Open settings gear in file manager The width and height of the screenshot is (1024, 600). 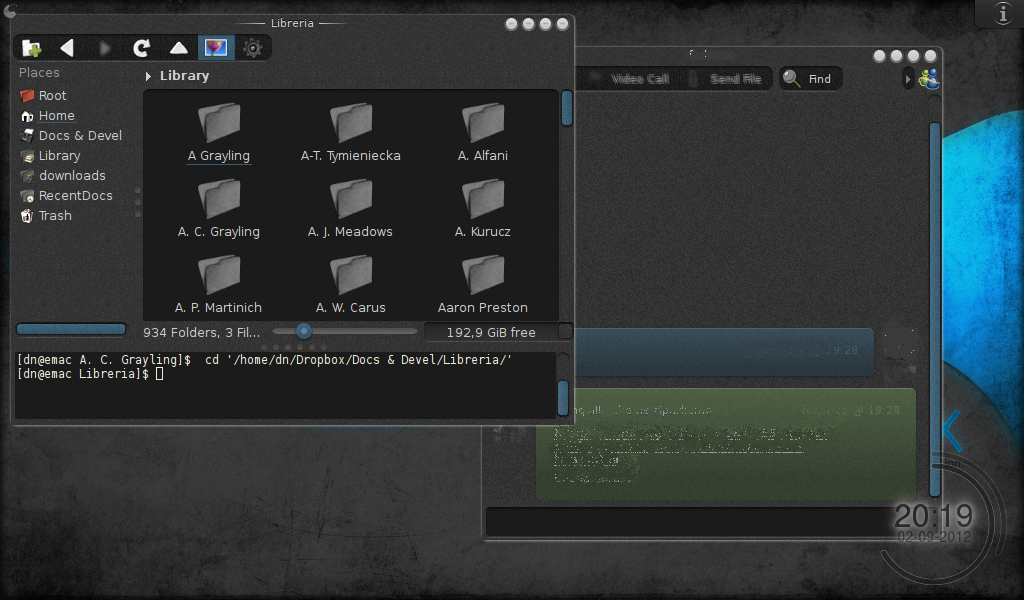pos(253,48)
